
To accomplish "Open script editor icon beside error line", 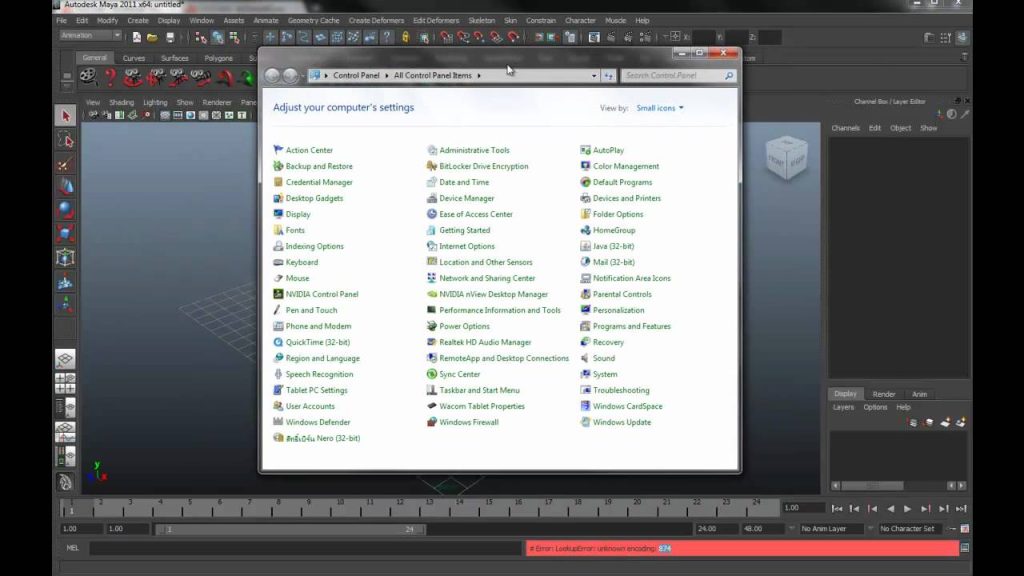I will pos(965,549).
